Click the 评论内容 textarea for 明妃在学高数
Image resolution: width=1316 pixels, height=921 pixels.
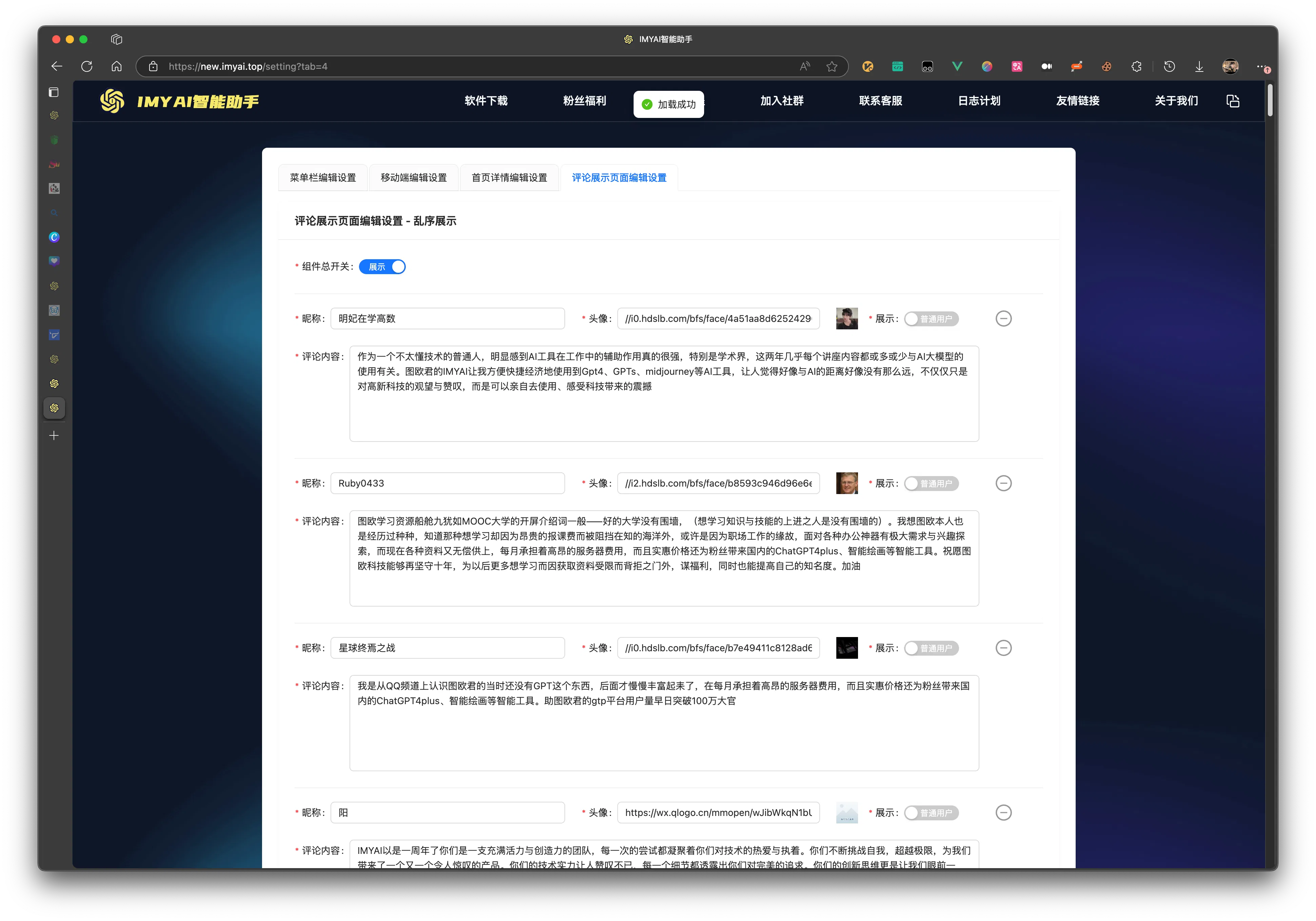point(664,393)
